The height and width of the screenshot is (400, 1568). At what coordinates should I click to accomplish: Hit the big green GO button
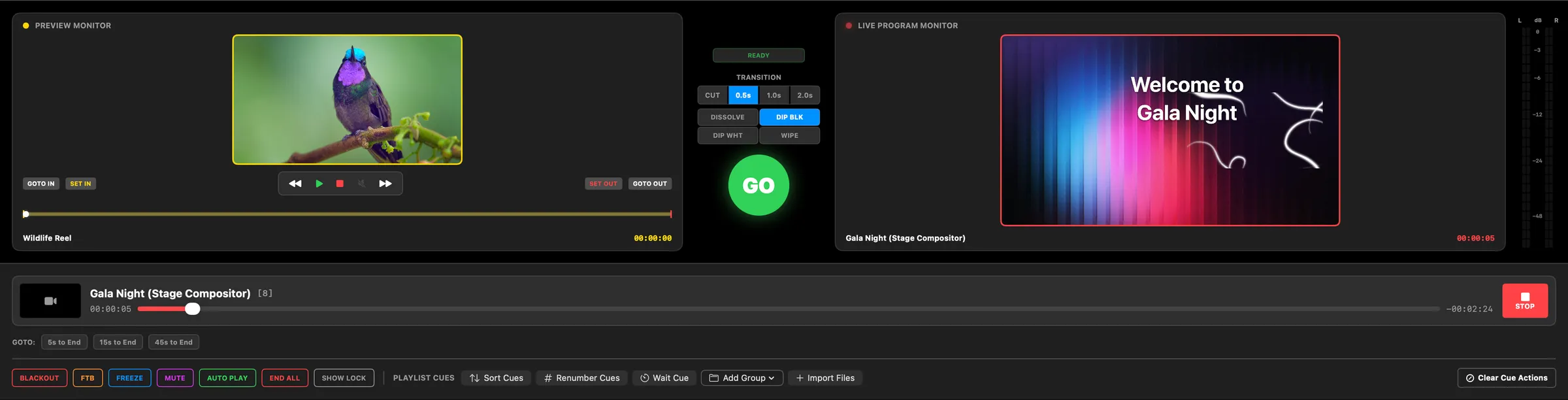759,185
